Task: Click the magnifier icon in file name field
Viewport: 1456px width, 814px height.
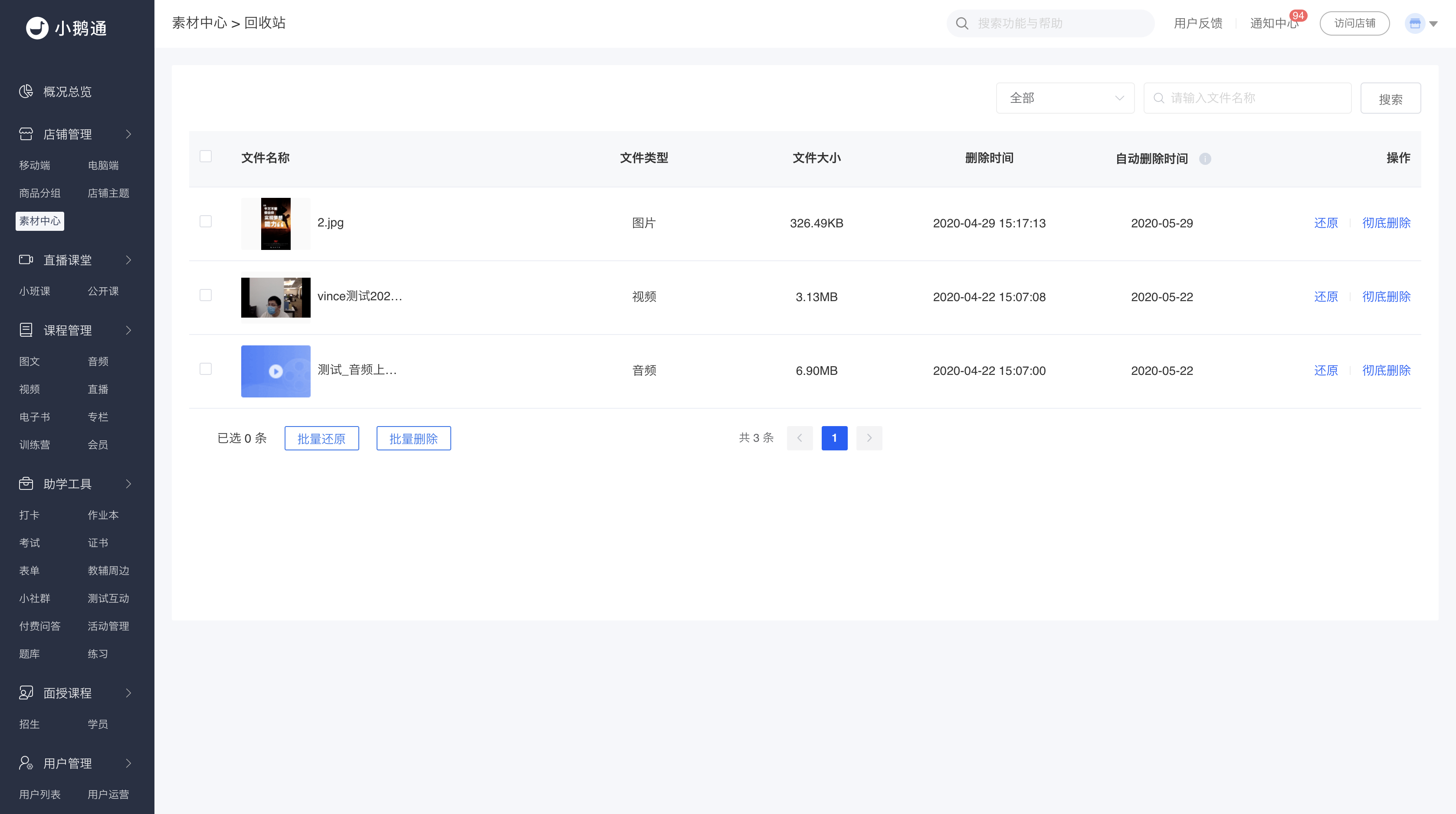Action: [x=1159, y=98]
